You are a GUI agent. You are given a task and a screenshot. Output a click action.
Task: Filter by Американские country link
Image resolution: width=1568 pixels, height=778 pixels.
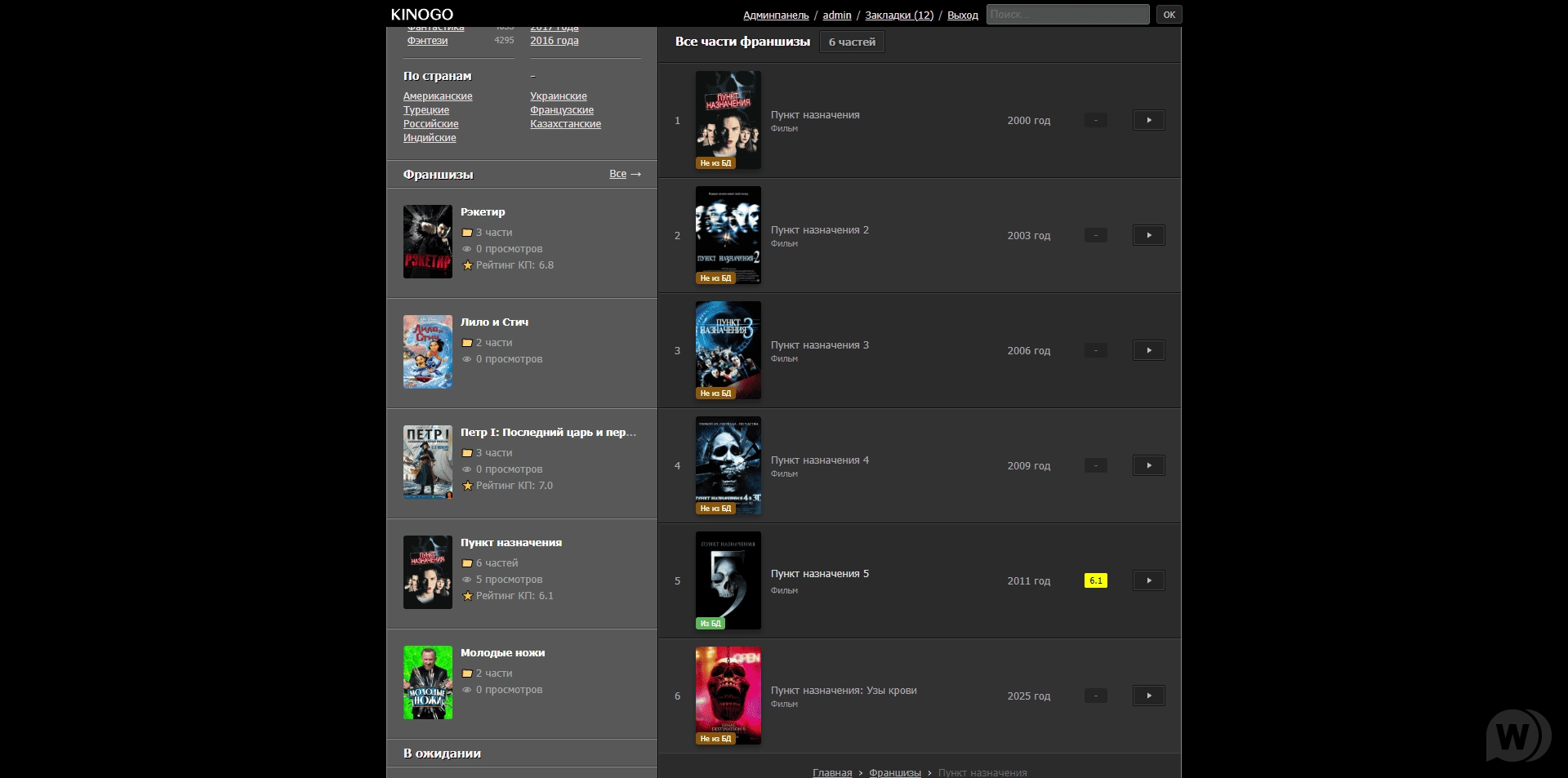[438, 96]
